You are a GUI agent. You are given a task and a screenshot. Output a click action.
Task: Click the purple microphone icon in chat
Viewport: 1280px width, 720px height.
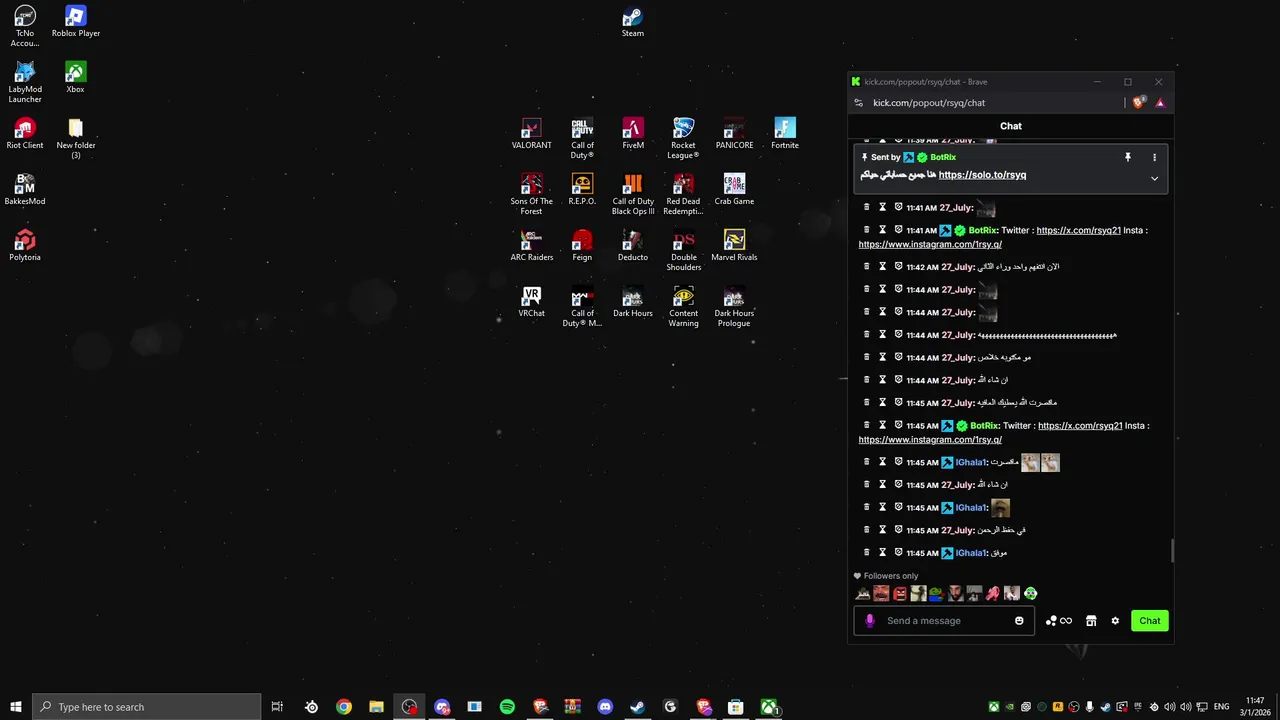coord(869,621)
